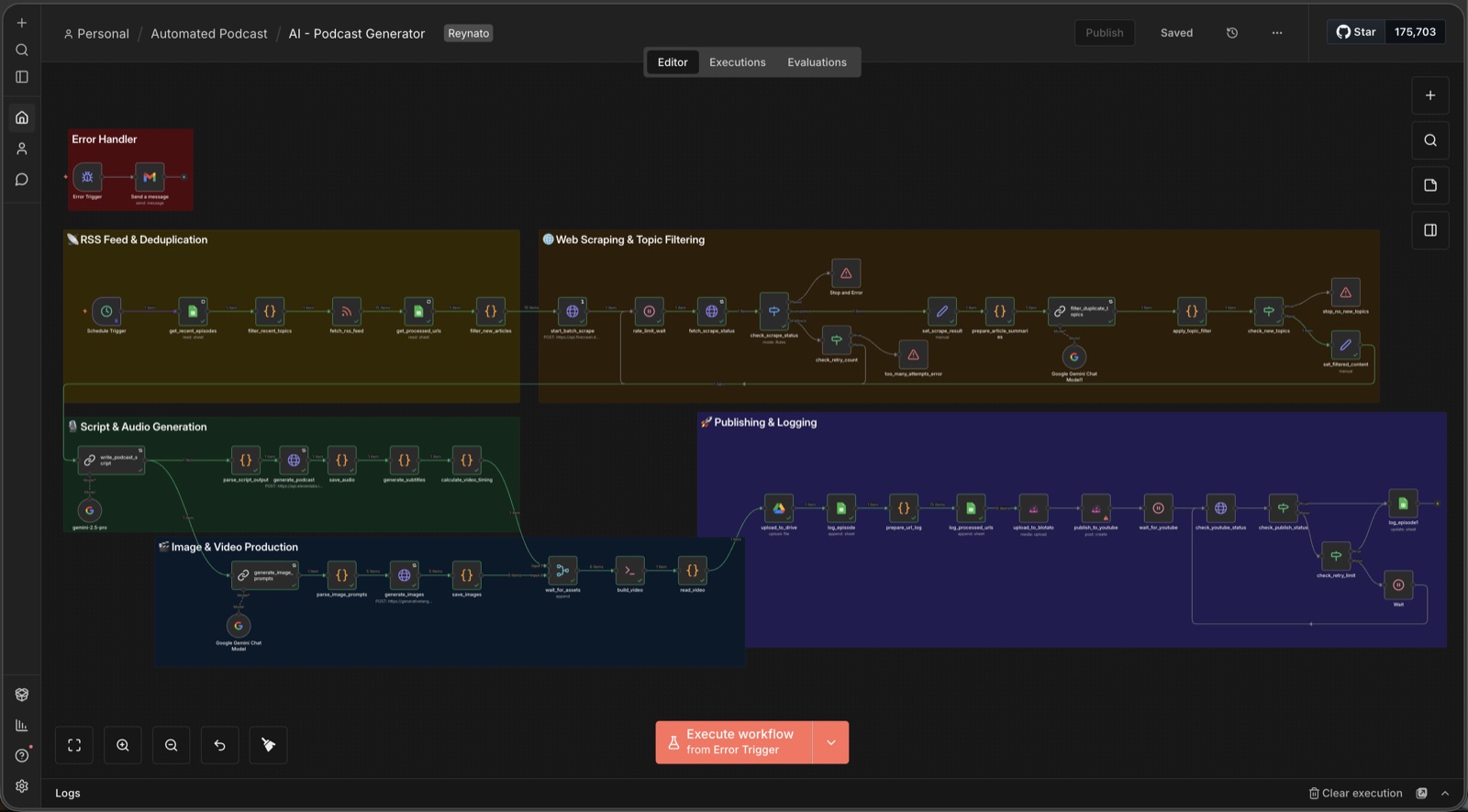
Task: Open the build_video command node
Action: click(629, 571)
